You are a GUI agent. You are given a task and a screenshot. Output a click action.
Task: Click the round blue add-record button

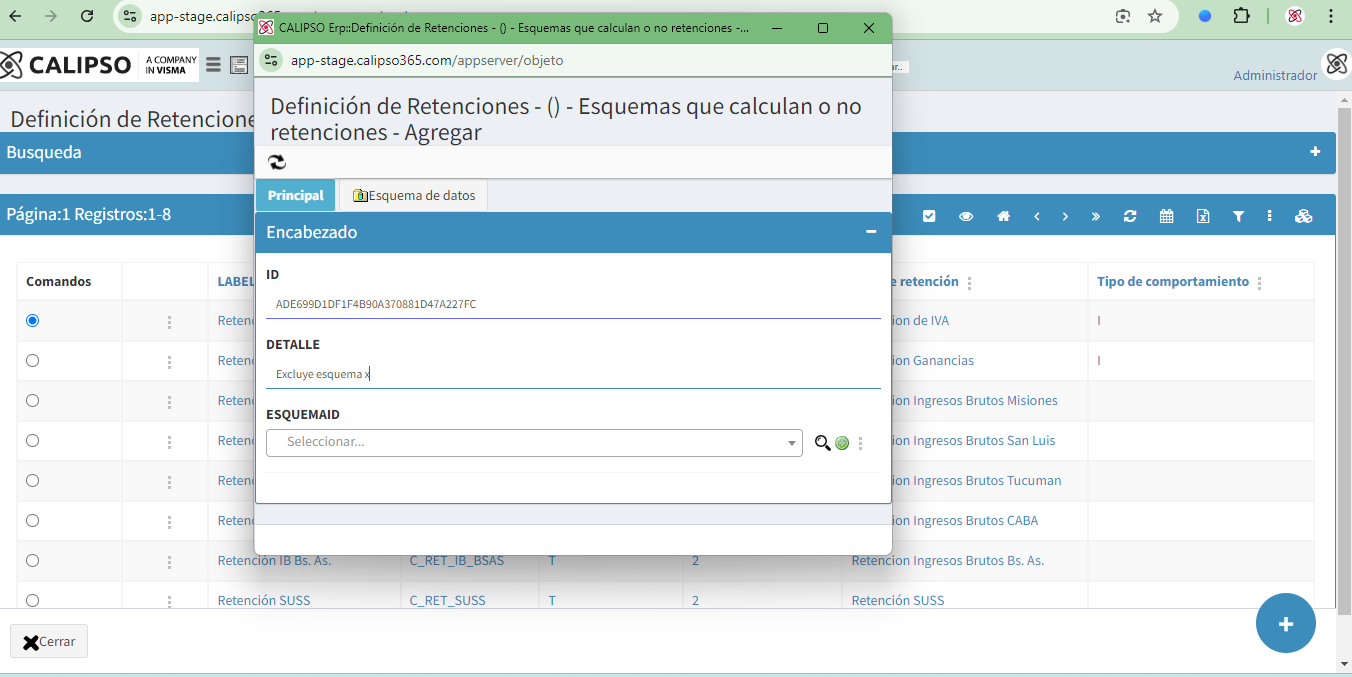[x=1286, y=623]
